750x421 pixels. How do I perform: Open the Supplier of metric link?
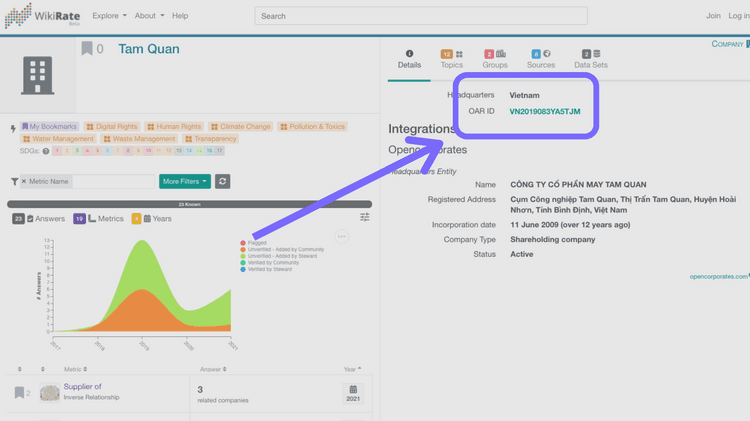pos(83,387)
